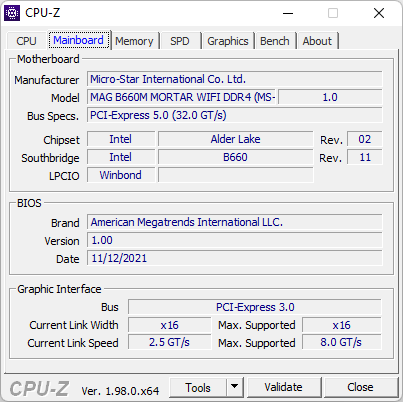Click the Tools button
The height and width of the screenshot is (402, 403).
[x=198, y=388]
